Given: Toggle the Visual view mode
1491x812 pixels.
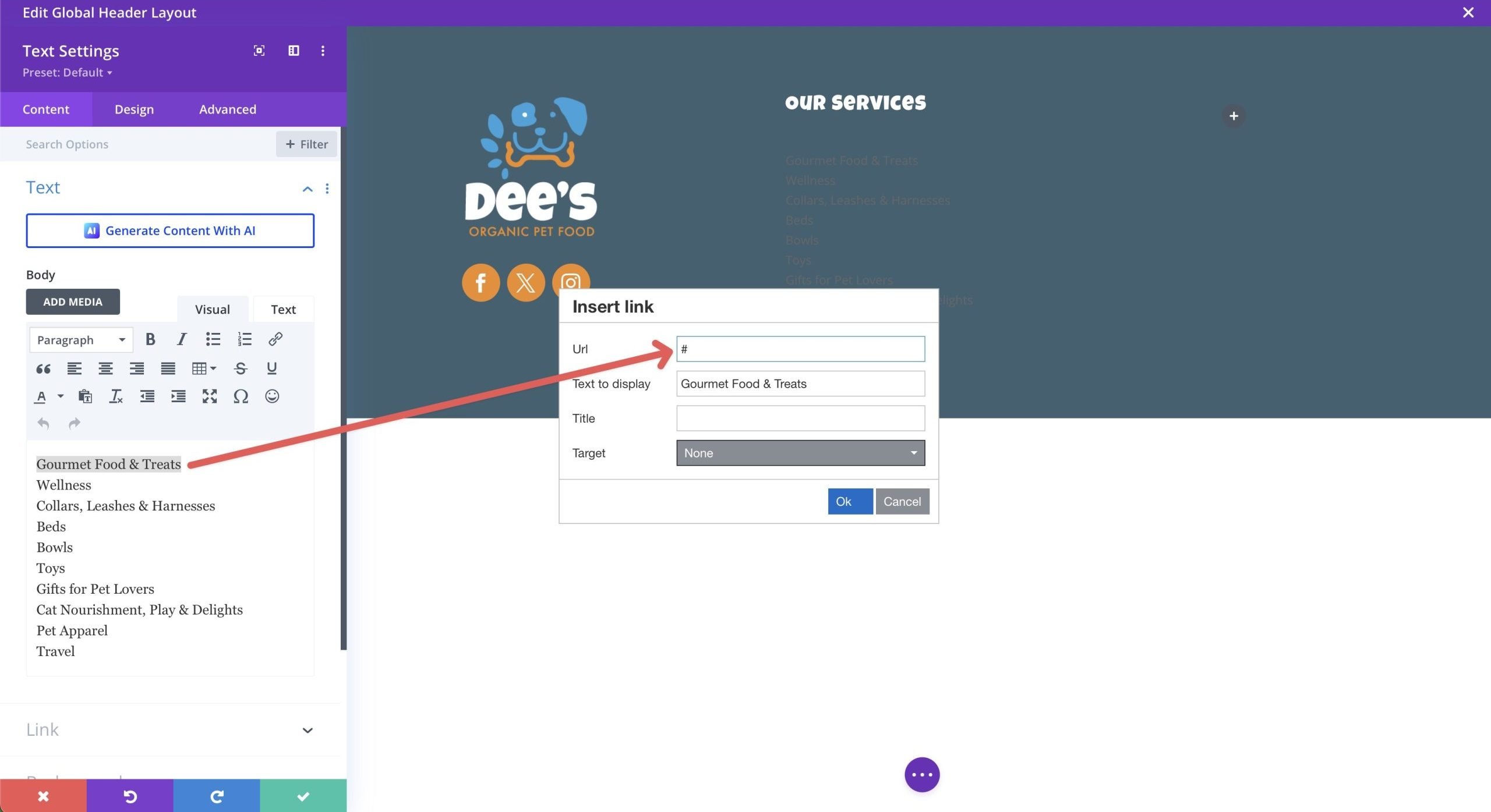Looking at the screenshot, I should 212,309.
